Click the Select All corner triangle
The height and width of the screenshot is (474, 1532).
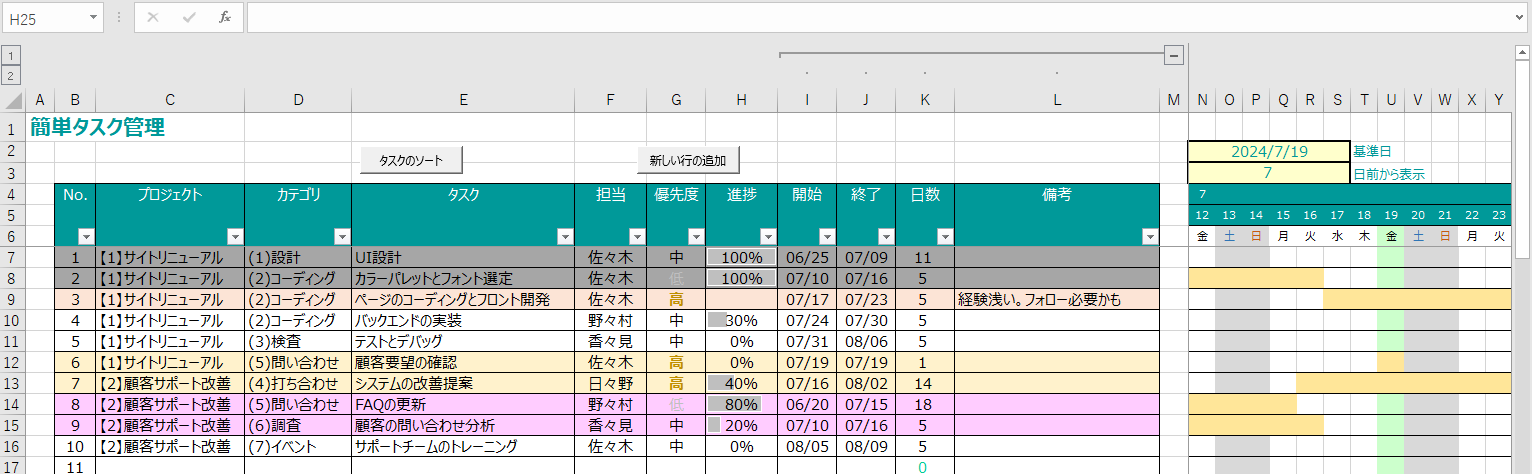click(x=14, y=100)
